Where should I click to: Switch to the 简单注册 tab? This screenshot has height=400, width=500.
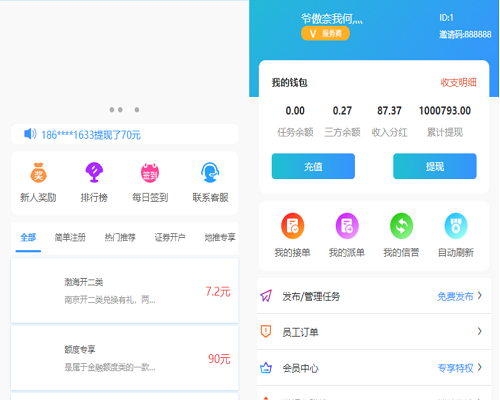tap(70, 237)
